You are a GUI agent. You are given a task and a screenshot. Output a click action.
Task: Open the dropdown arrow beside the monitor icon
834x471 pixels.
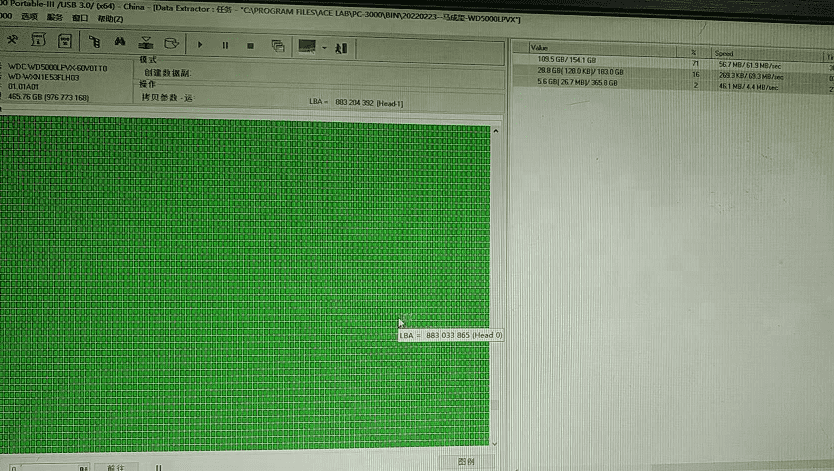pos(324,46)
